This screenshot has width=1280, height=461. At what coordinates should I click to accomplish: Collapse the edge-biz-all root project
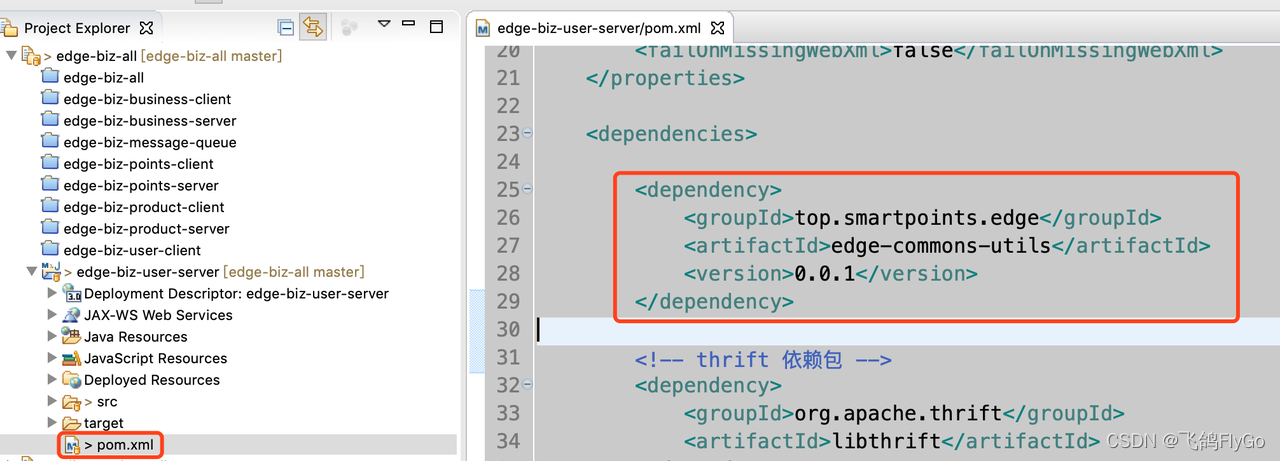click(10, 55)
